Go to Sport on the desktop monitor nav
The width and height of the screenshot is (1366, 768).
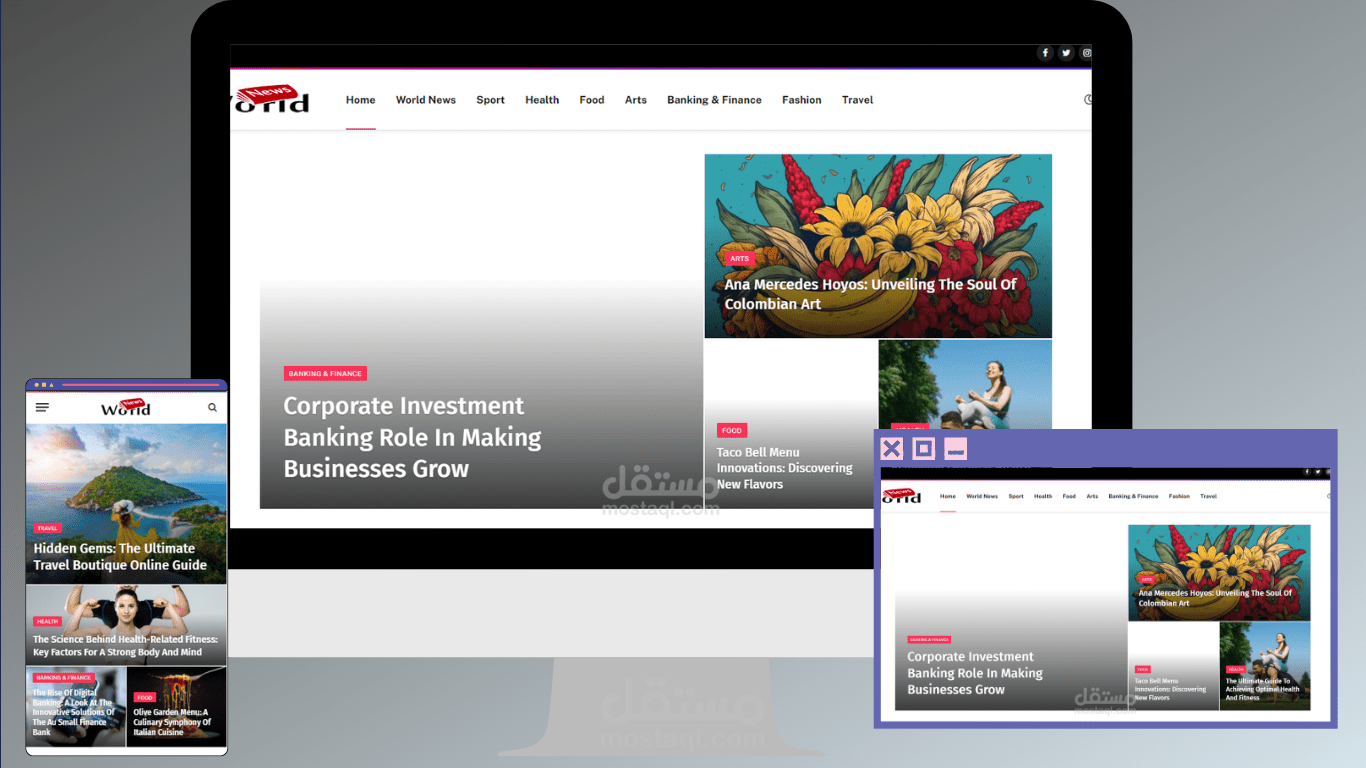point(490,100)
